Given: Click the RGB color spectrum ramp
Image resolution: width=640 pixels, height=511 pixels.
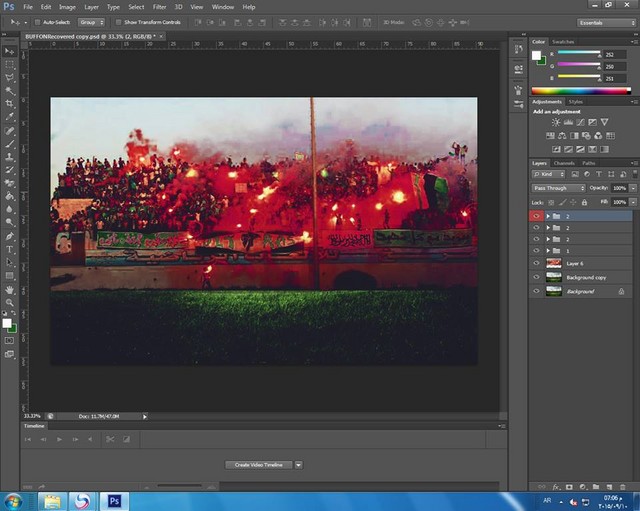Looking at the screenshot, I should [x=581, y=91].
